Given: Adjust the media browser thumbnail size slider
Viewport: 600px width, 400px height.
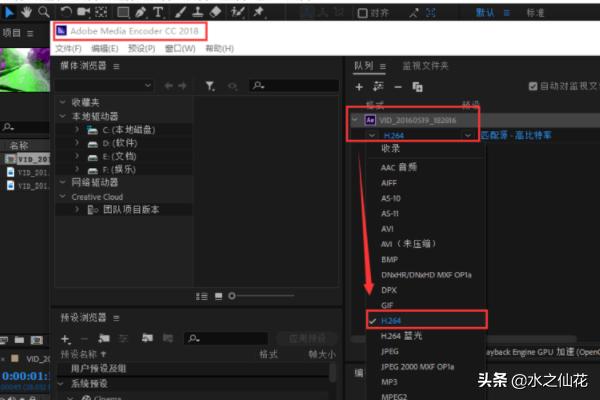Looking at the screenshot, I should click(232, 296).
